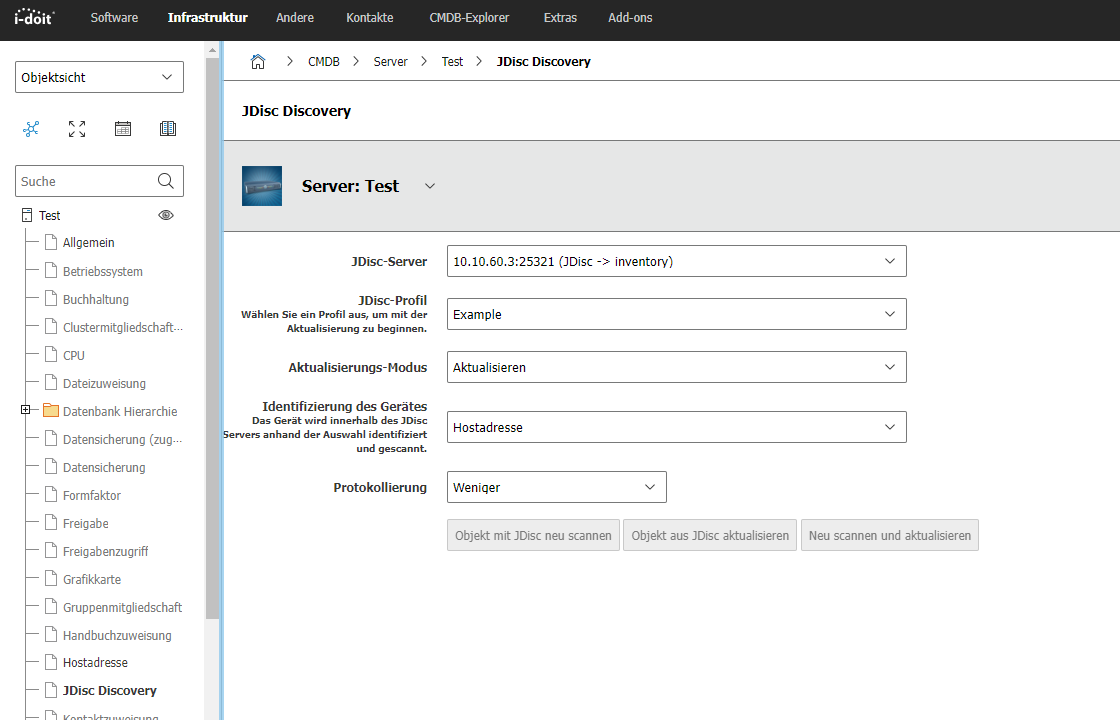Open the Infrastruktur menu
Image resolution: width=1120 pixels, height=720 pixels.
[x=208, y=18]
